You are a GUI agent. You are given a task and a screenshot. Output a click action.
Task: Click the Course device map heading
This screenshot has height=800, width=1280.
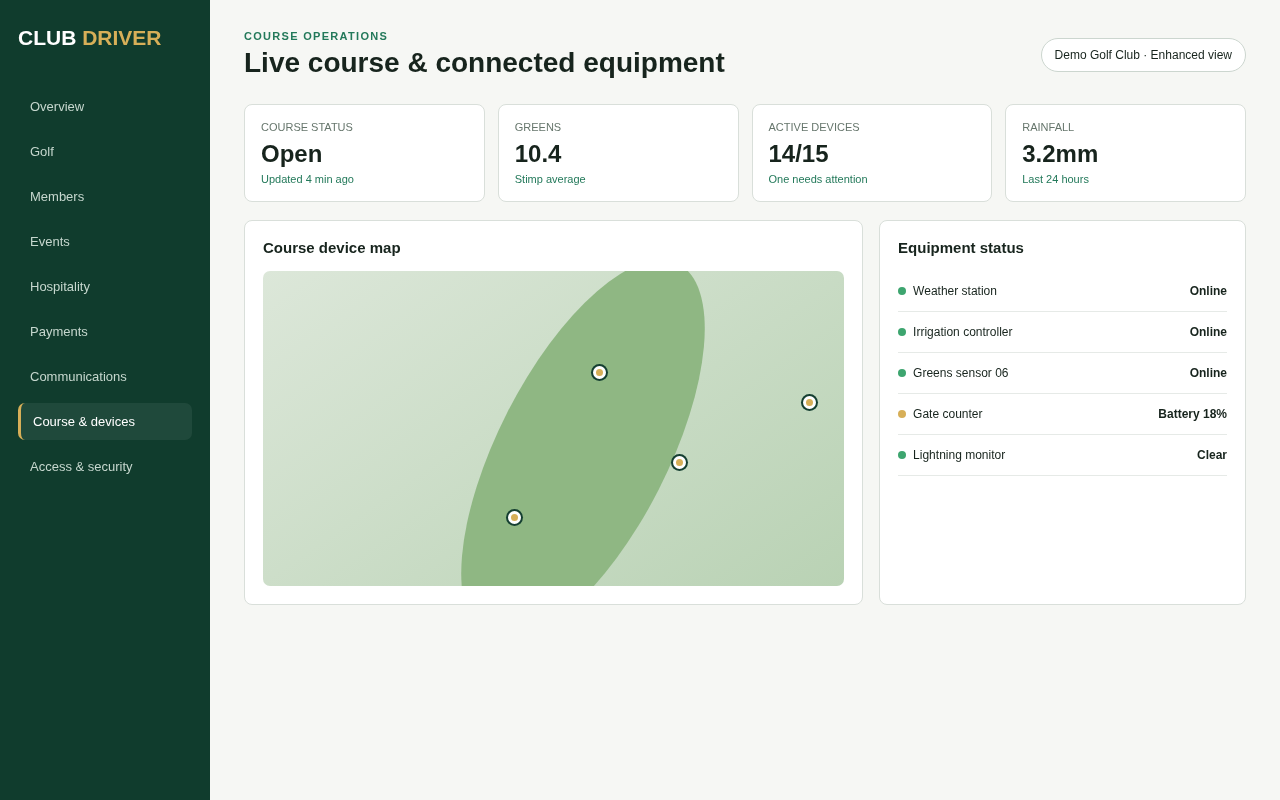coord(332,248)
